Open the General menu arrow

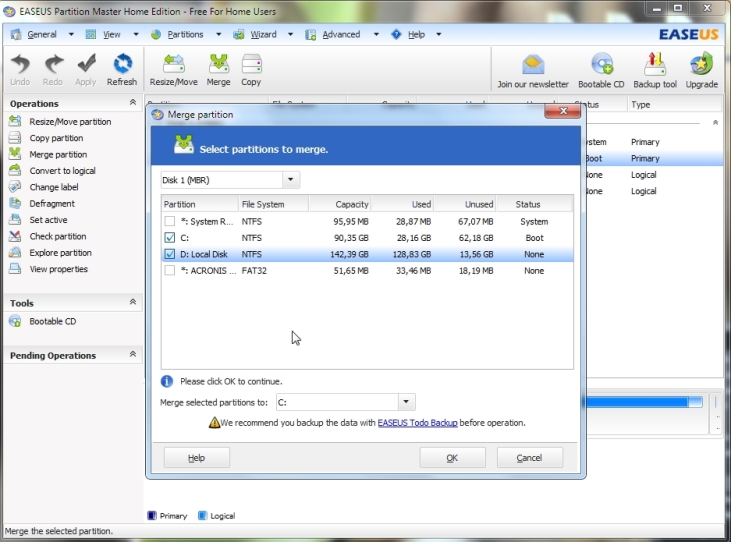click(x=71, y=34)
